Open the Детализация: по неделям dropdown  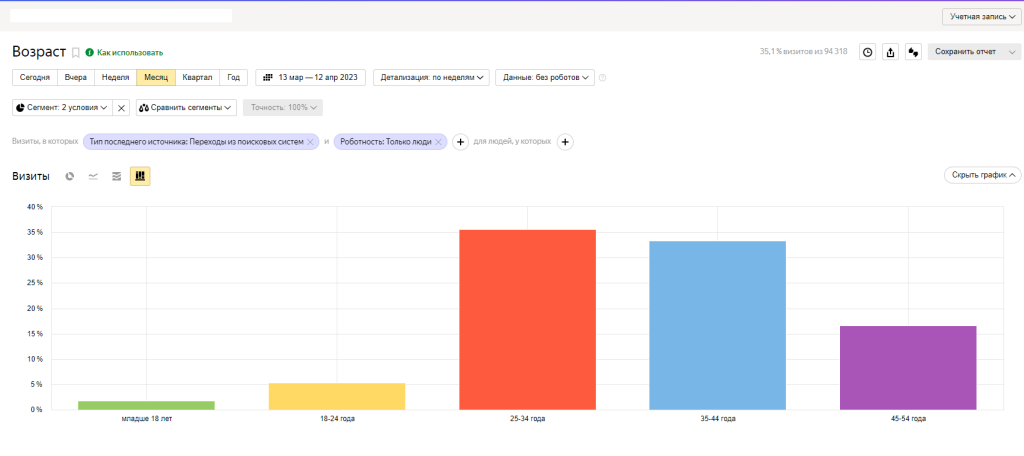(x=432, y=77)
